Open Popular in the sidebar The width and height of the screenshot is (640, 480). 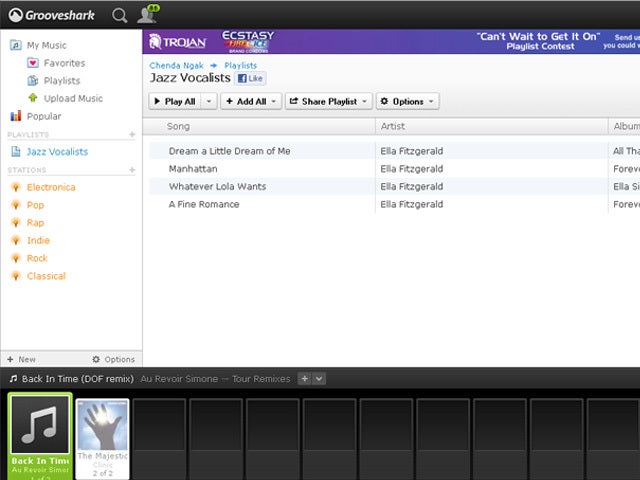tap(44, 116)
